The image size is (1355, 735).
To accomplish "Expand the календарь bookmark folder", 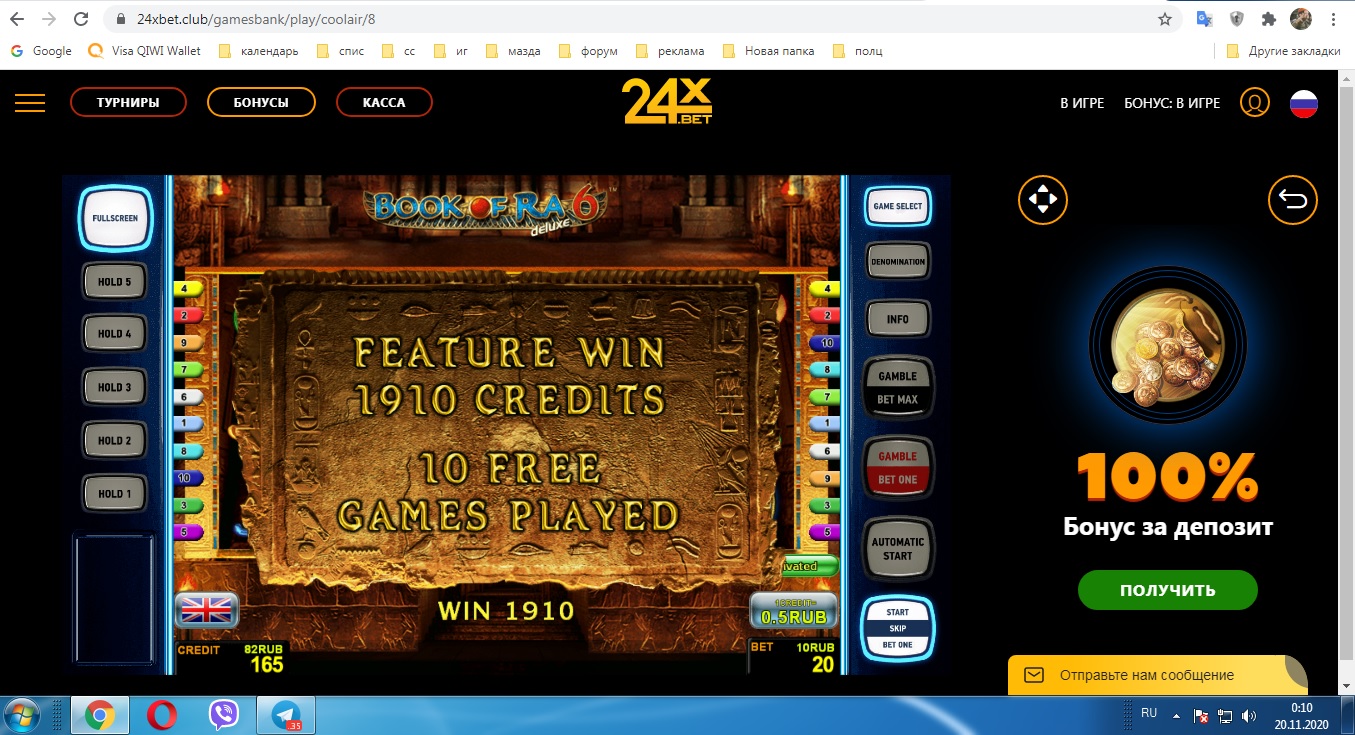I will tap(259, 51).
